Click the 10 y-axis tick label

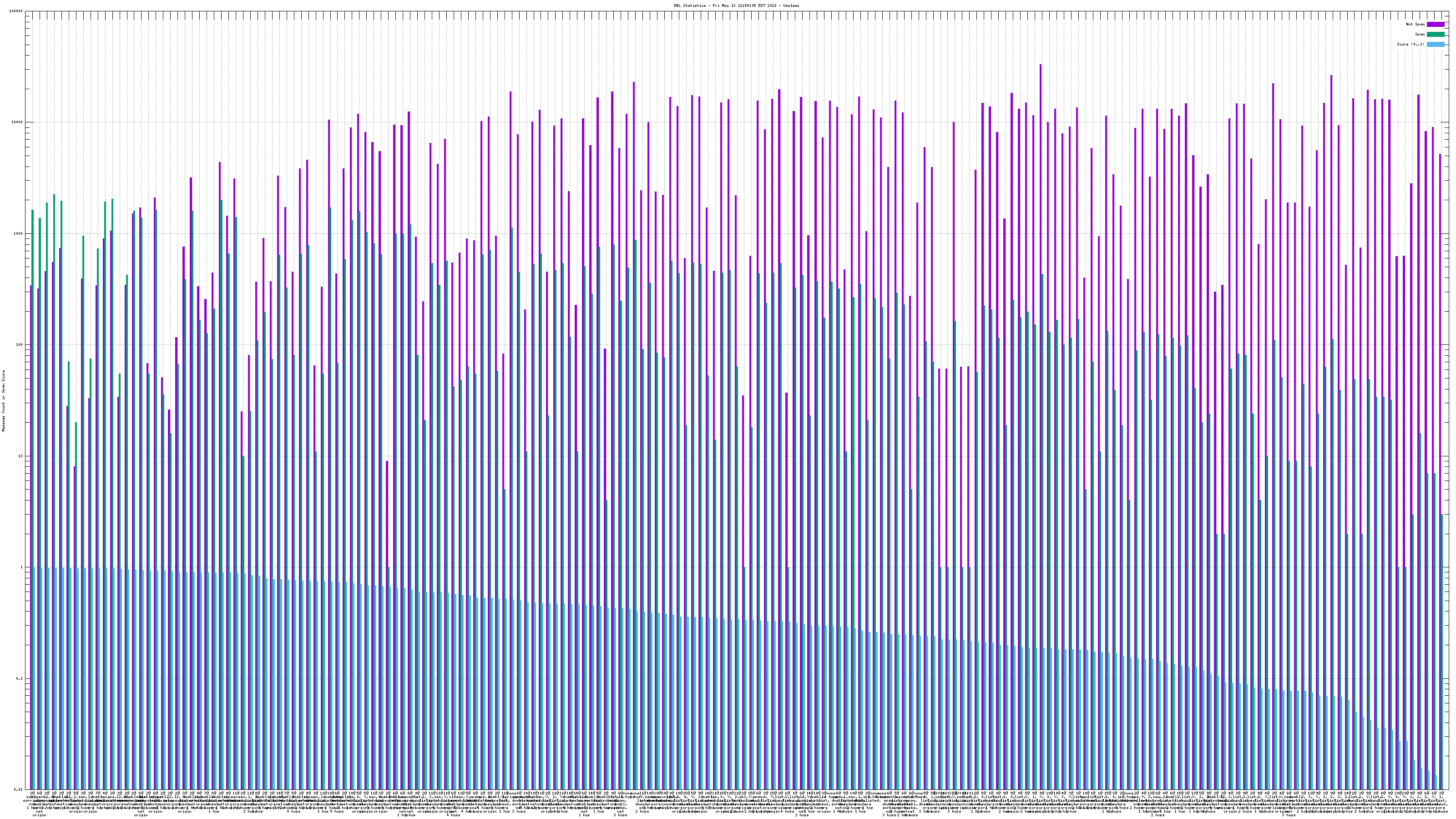coord(21,456)
